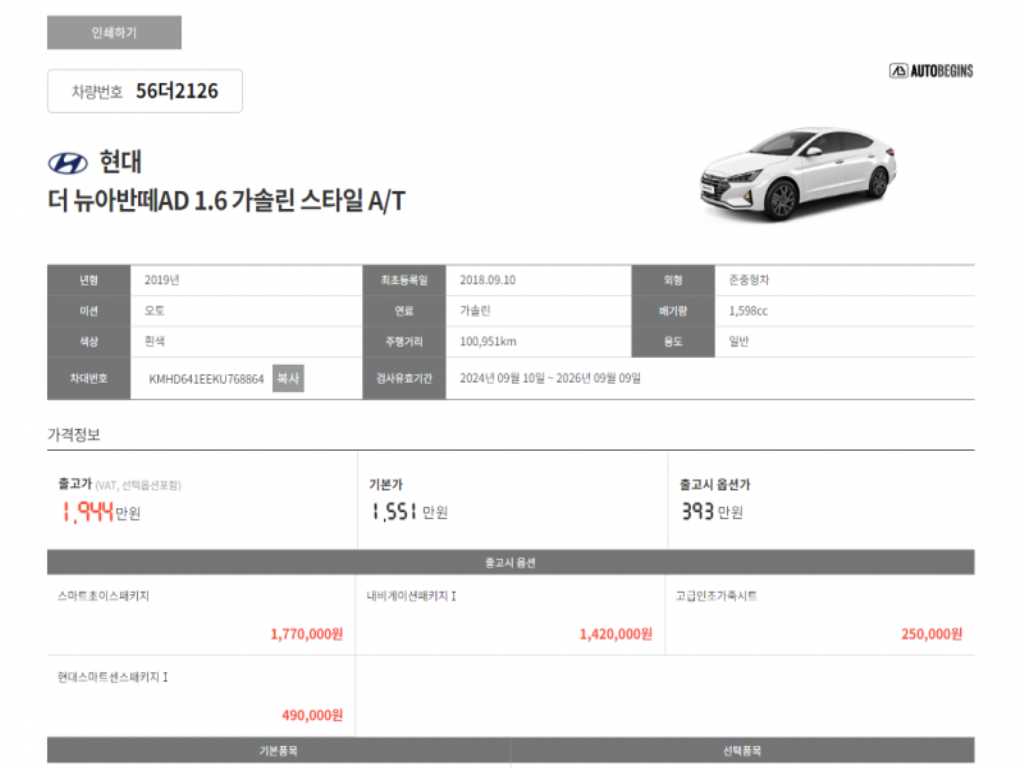Click the title 더 뉴아반떼AD 1.6 가솔린 스타일 A/T
Image resolution: width=1024 pixels, height=768 pixels.
[227, 200]
